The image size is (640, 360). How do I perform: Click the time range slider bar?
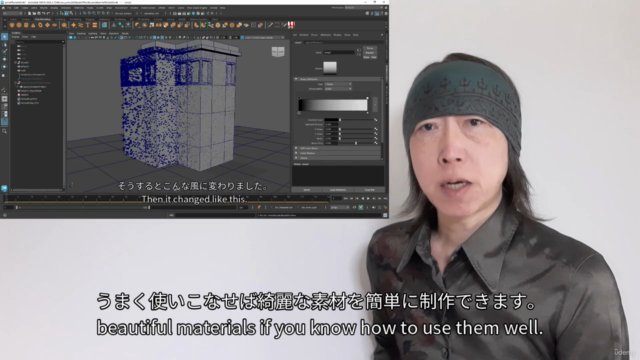click(x=83, y=208)
